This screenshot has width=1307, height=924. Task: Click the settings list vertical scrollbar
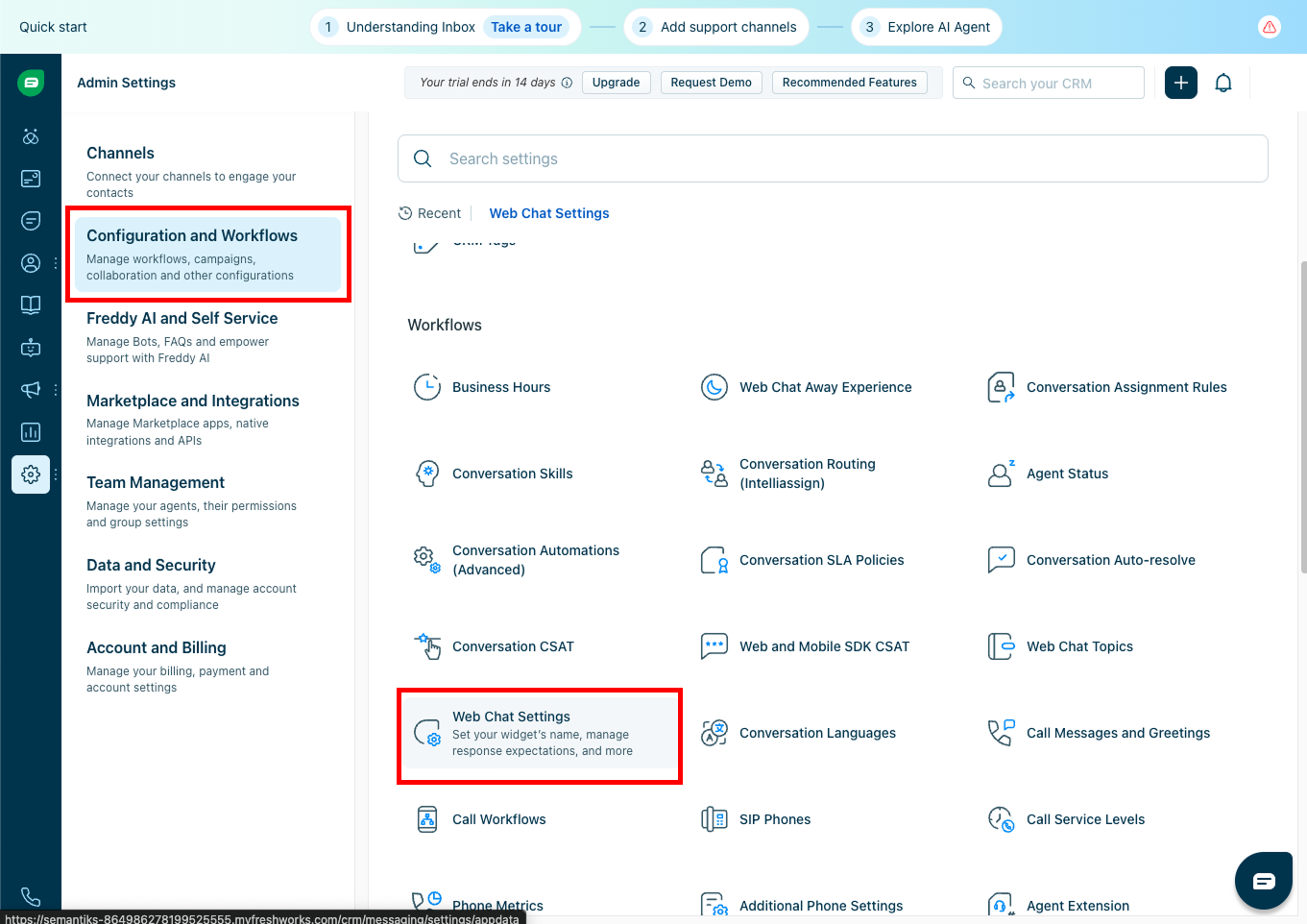[x=1303, y=416]
